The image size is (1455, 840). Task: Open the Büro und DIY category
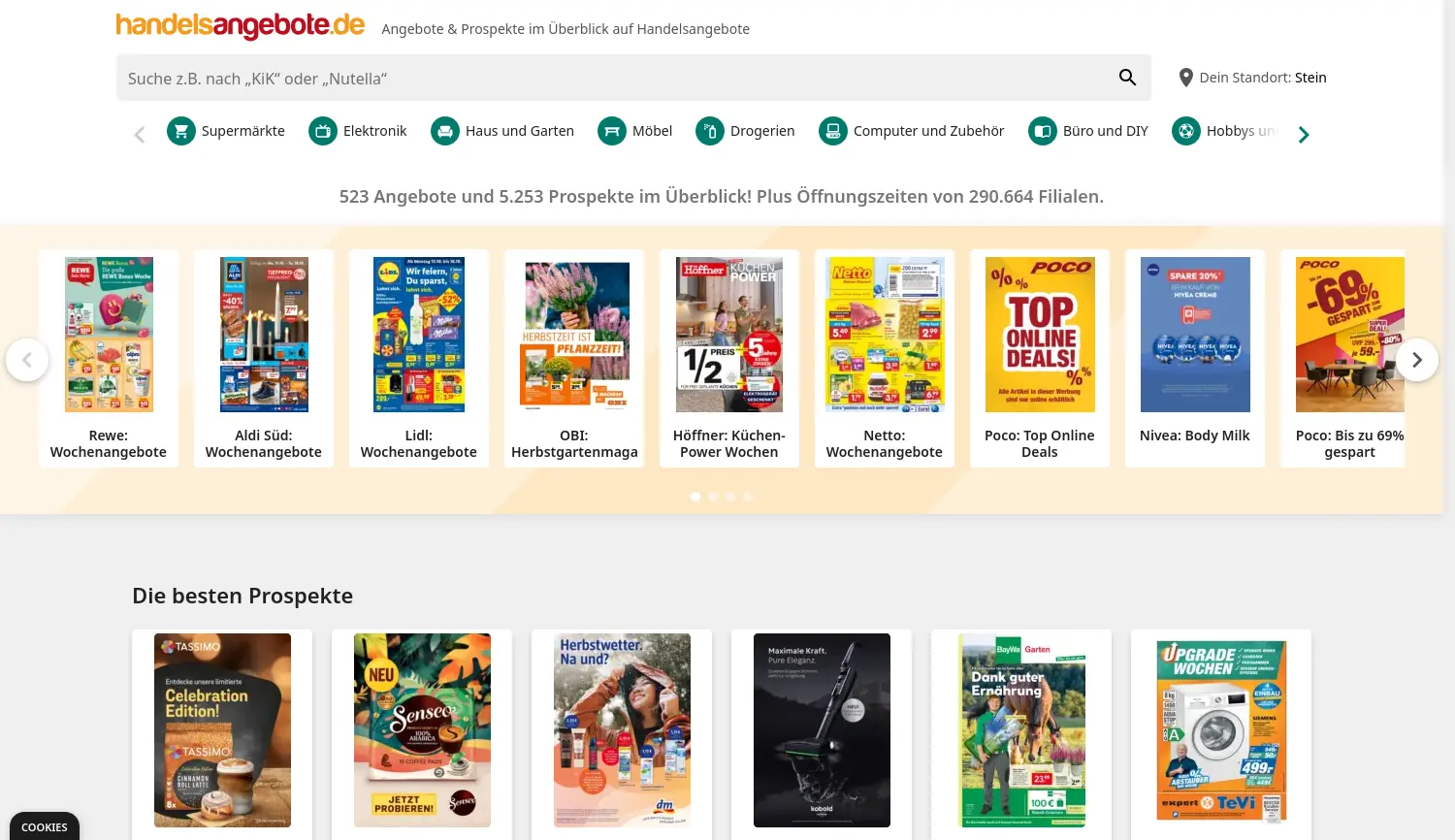[1088, 131]
